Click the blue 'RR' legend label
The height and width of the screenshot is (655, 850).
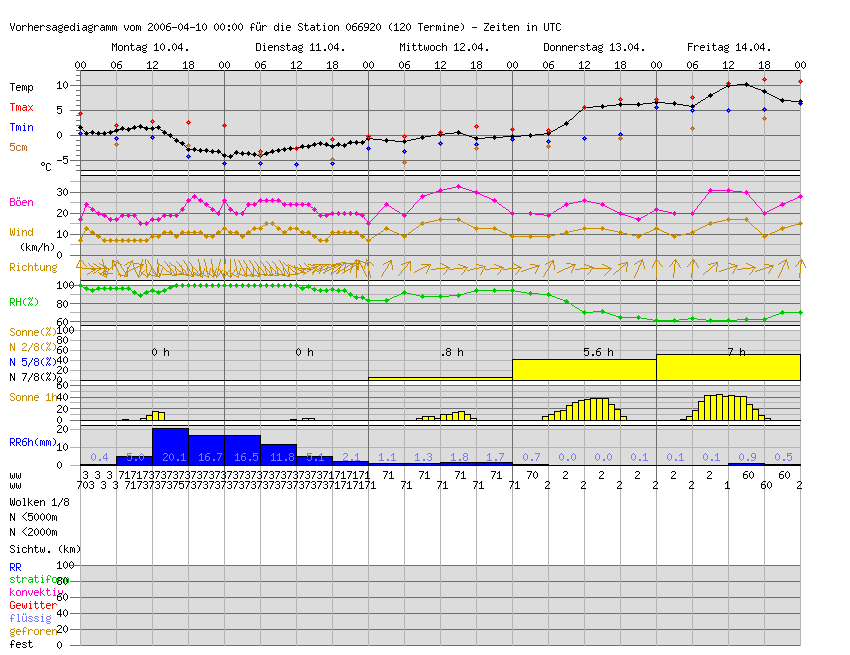[x=15, y=567]
